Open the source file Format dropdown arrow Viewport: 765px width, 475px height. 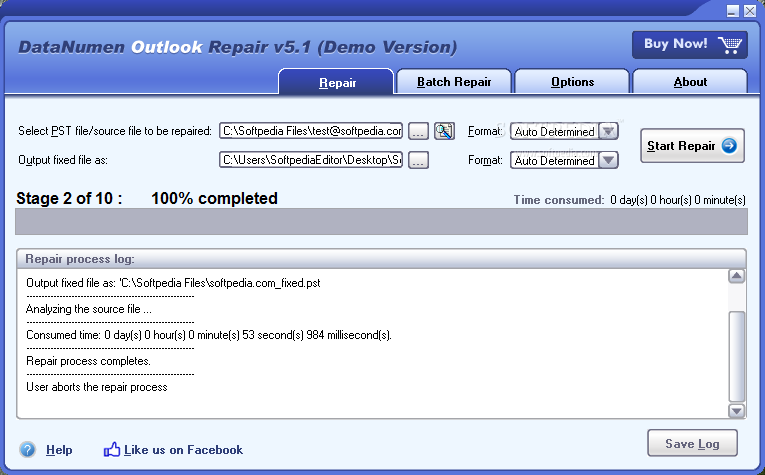pyautogui.click(x=608, y=131)
